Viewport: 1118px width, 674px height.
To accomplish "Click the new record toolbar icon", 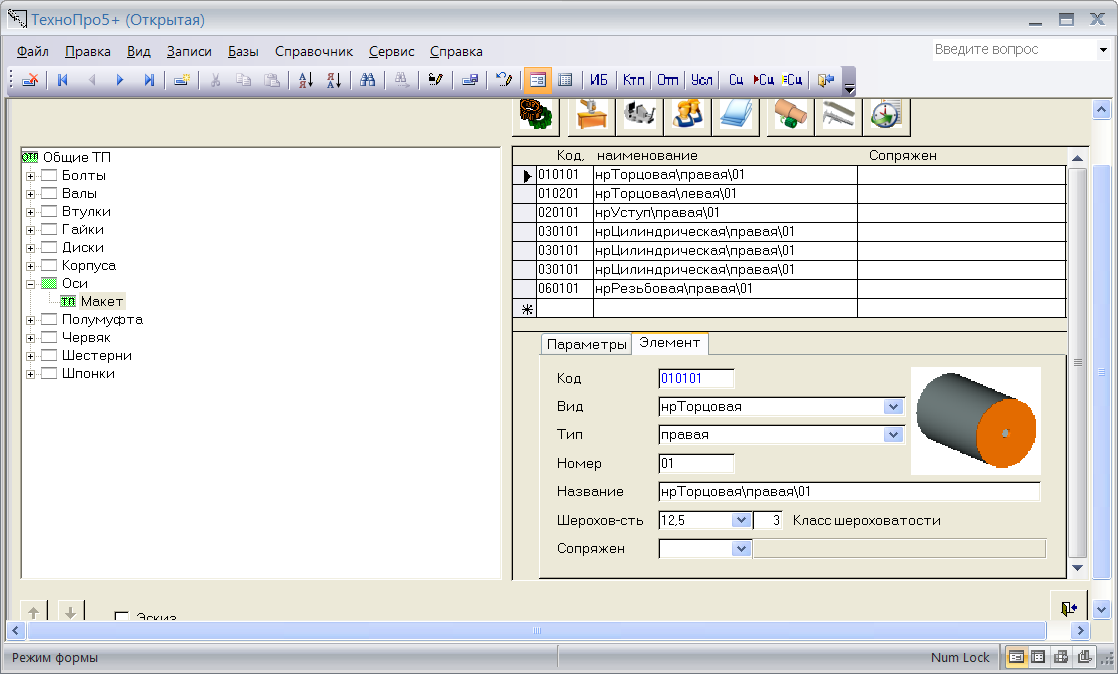I will pos(182,80).
